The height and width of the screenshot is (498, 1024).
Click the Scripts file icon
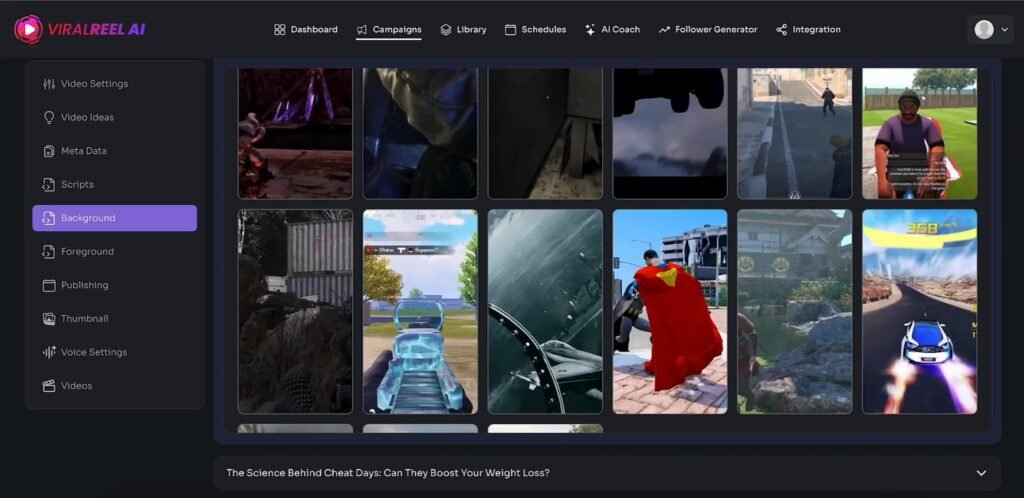(x=49, y=185)
